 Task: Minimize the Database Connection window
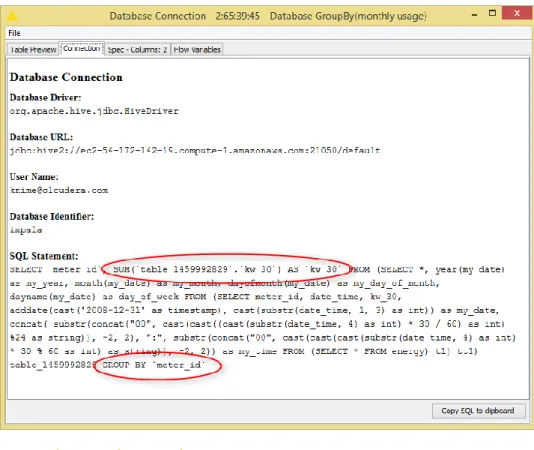[x=474, y=14]
